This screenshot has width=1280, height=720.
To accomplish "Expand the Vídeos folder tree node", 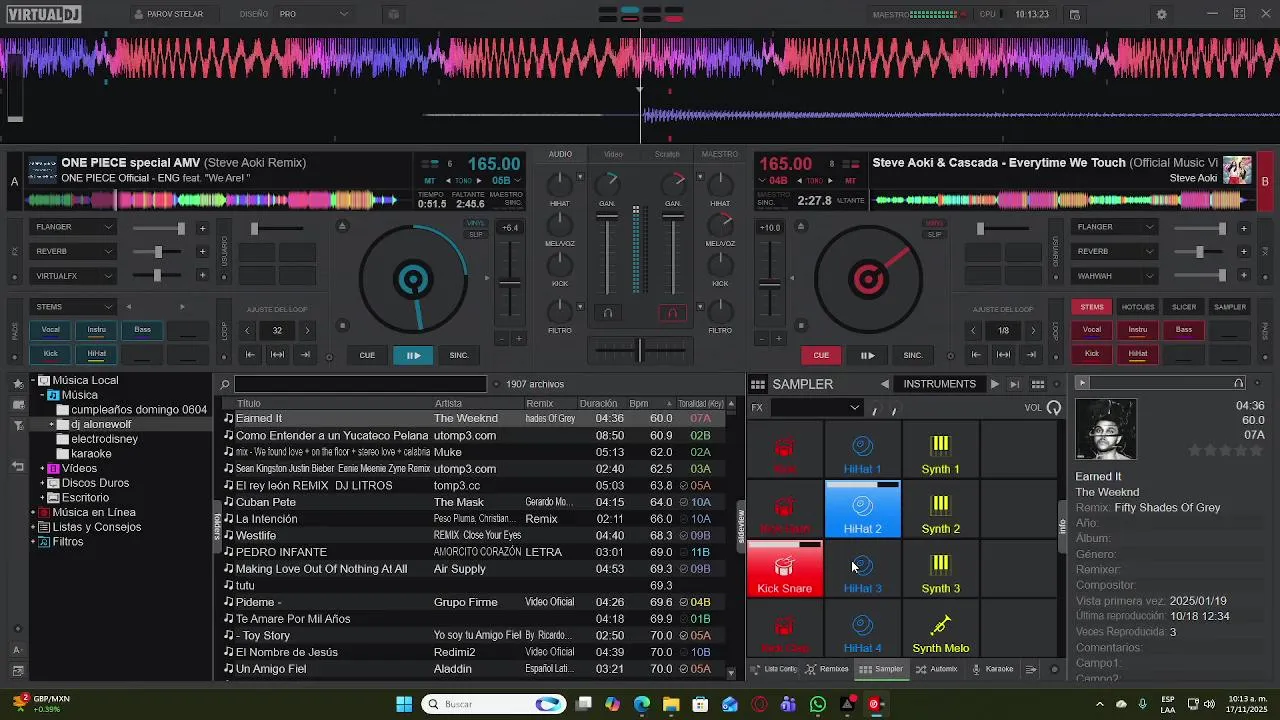I will [43, 468].
